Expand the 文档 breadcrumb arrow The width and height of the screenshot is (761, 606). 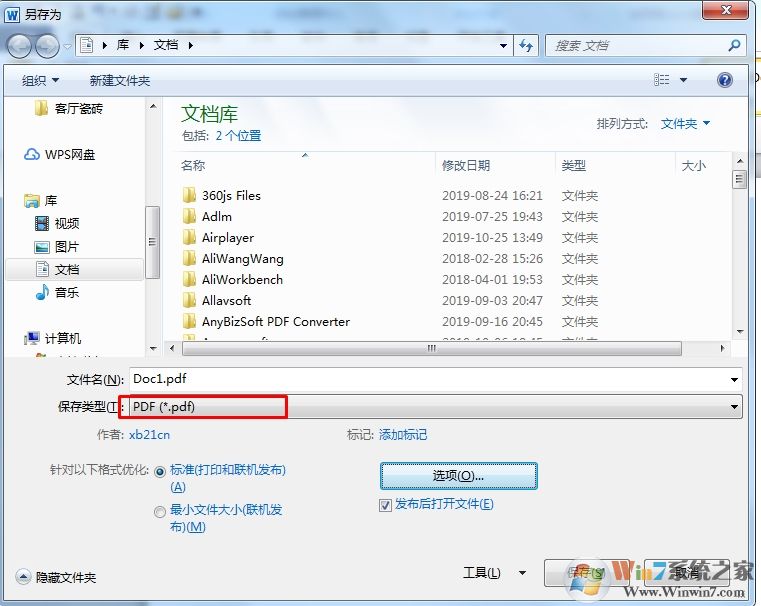point(191,45)
